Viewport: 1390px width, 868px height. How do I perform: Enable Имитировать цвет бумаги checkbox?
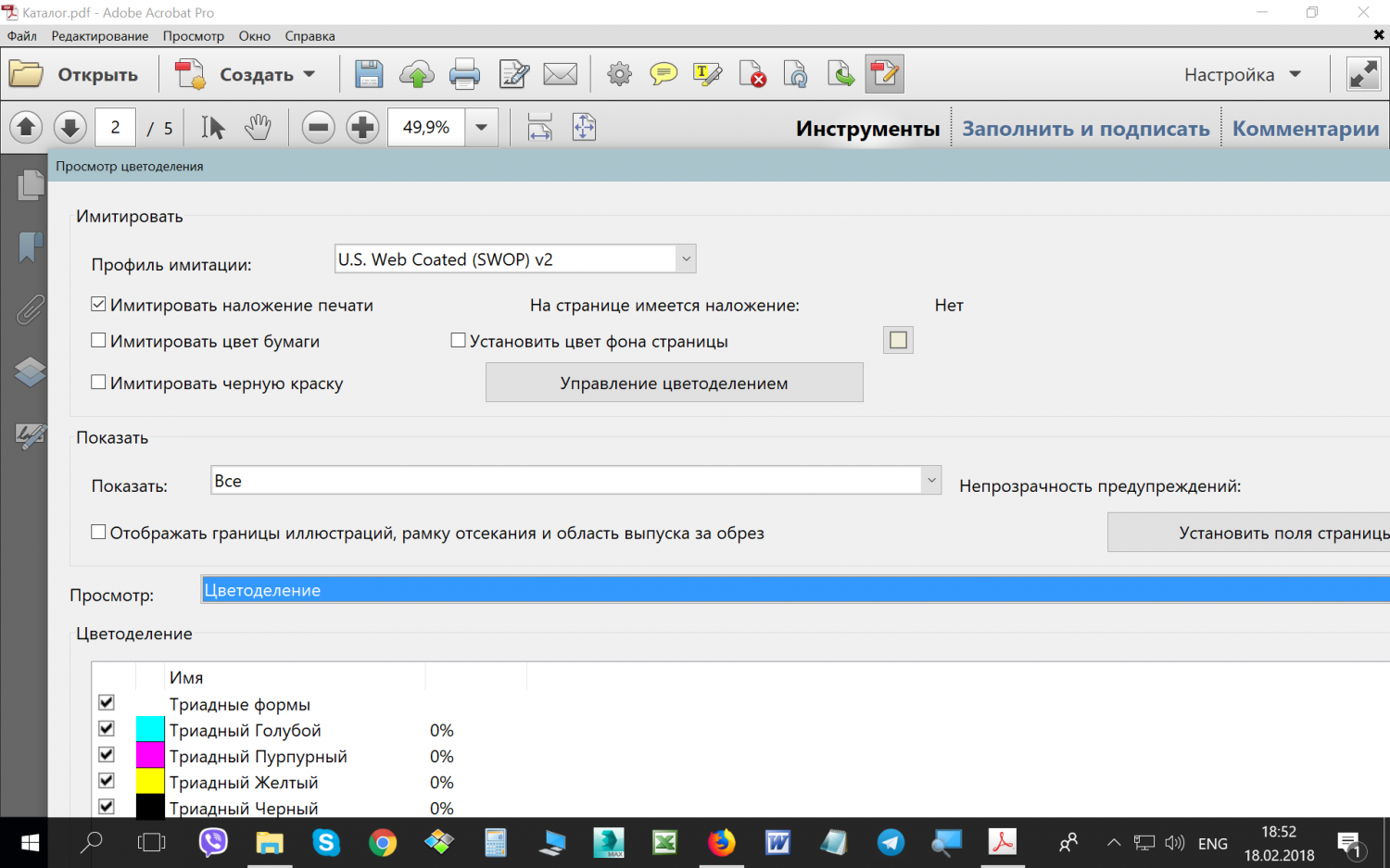coord(98,341)
